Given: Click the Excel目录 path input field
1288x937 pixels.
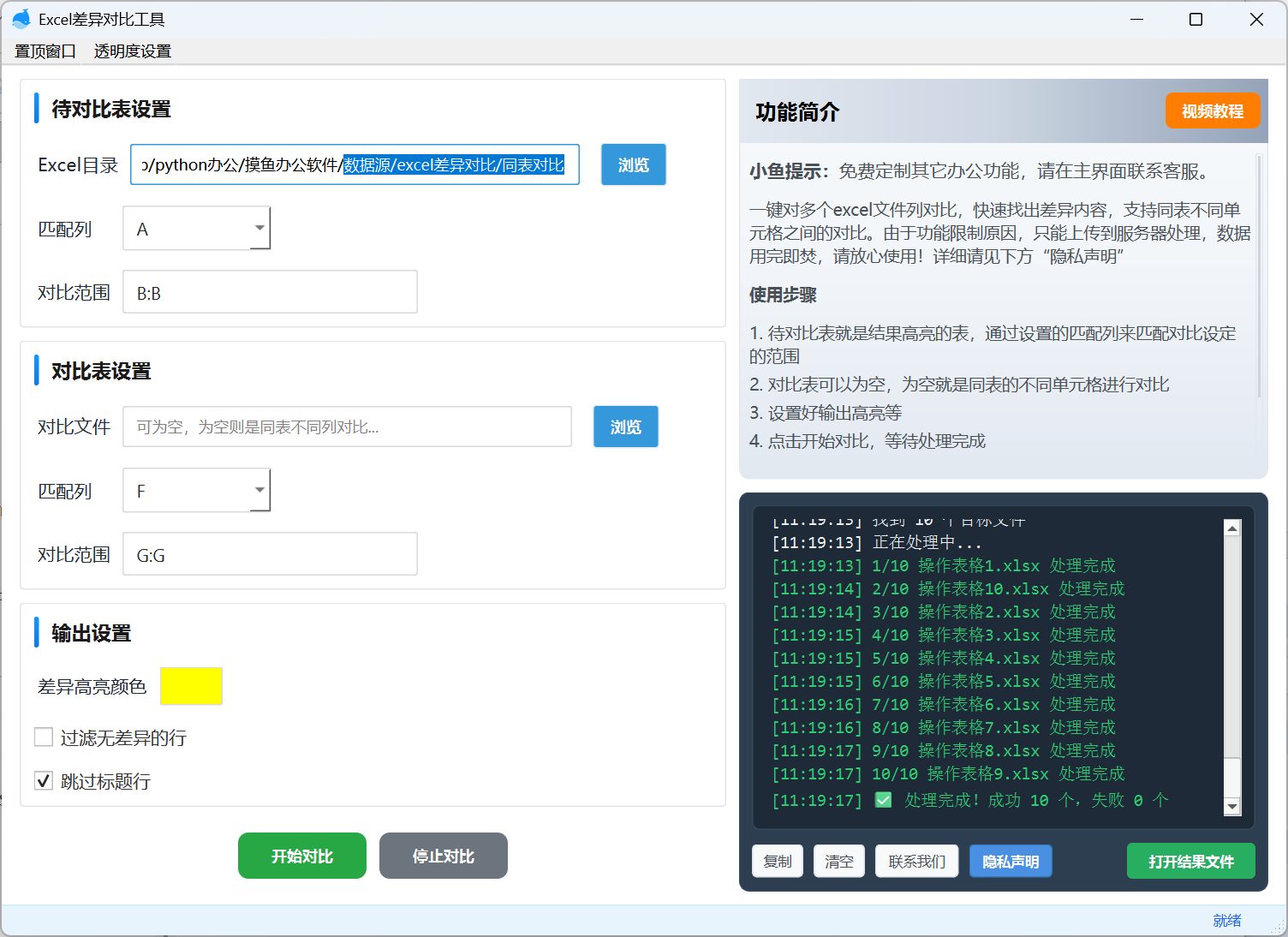Looking at the screenshot, I should 355,164.
